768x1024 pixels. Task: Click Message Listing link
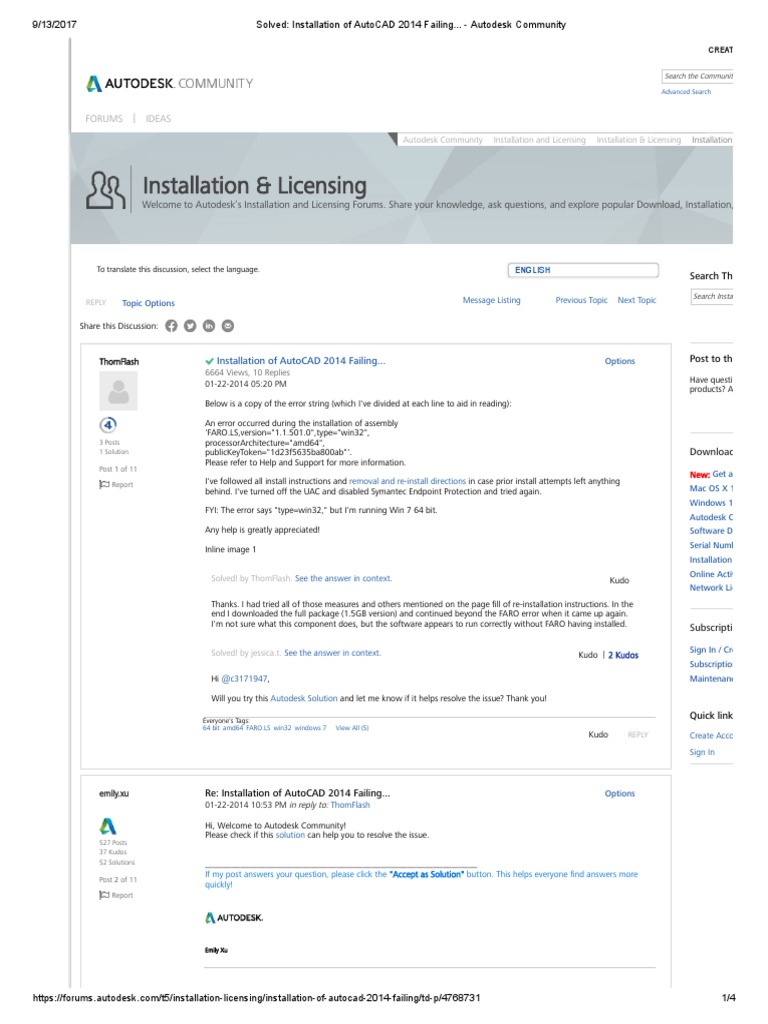492,300
